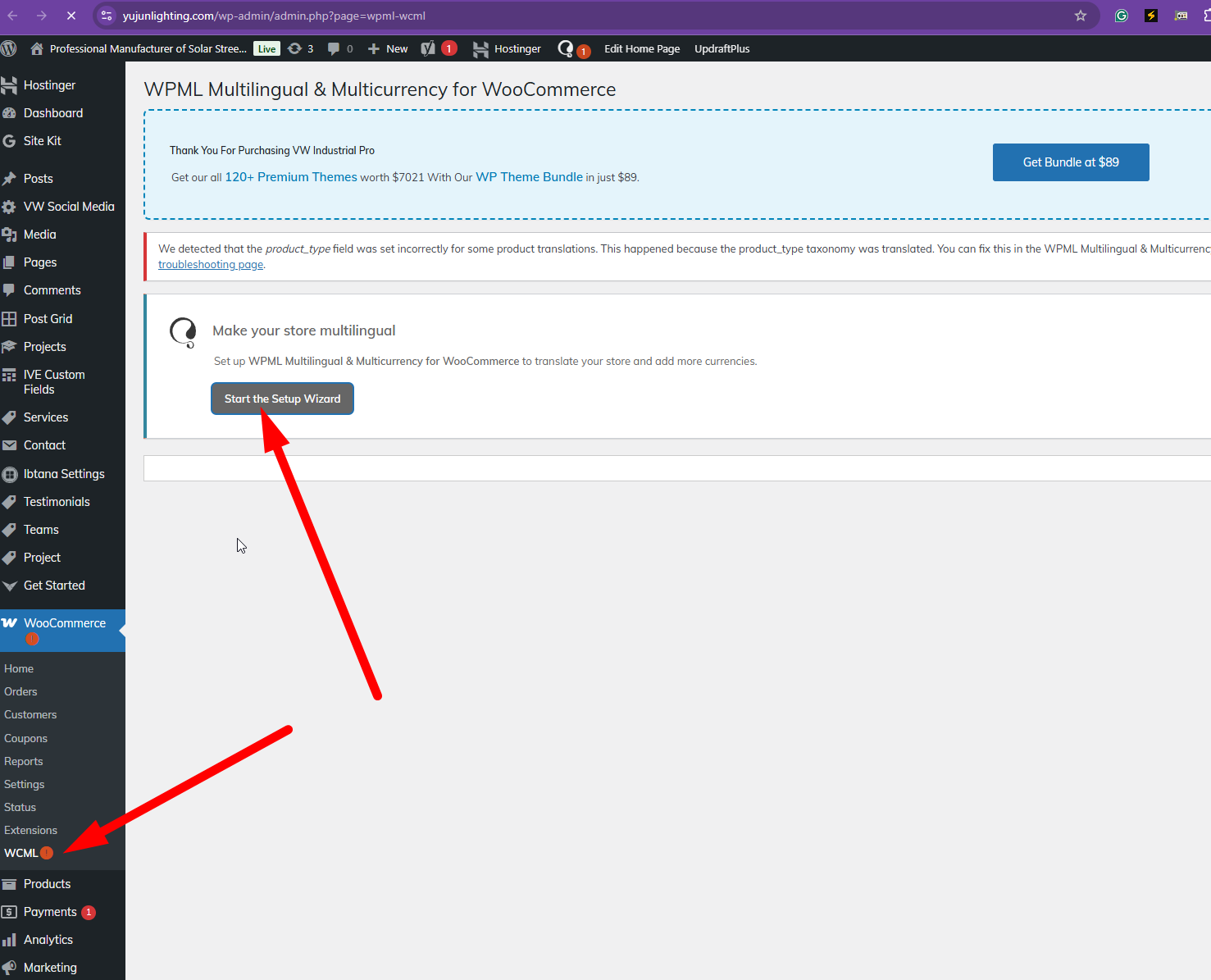Click the Products archive icon

10,884
